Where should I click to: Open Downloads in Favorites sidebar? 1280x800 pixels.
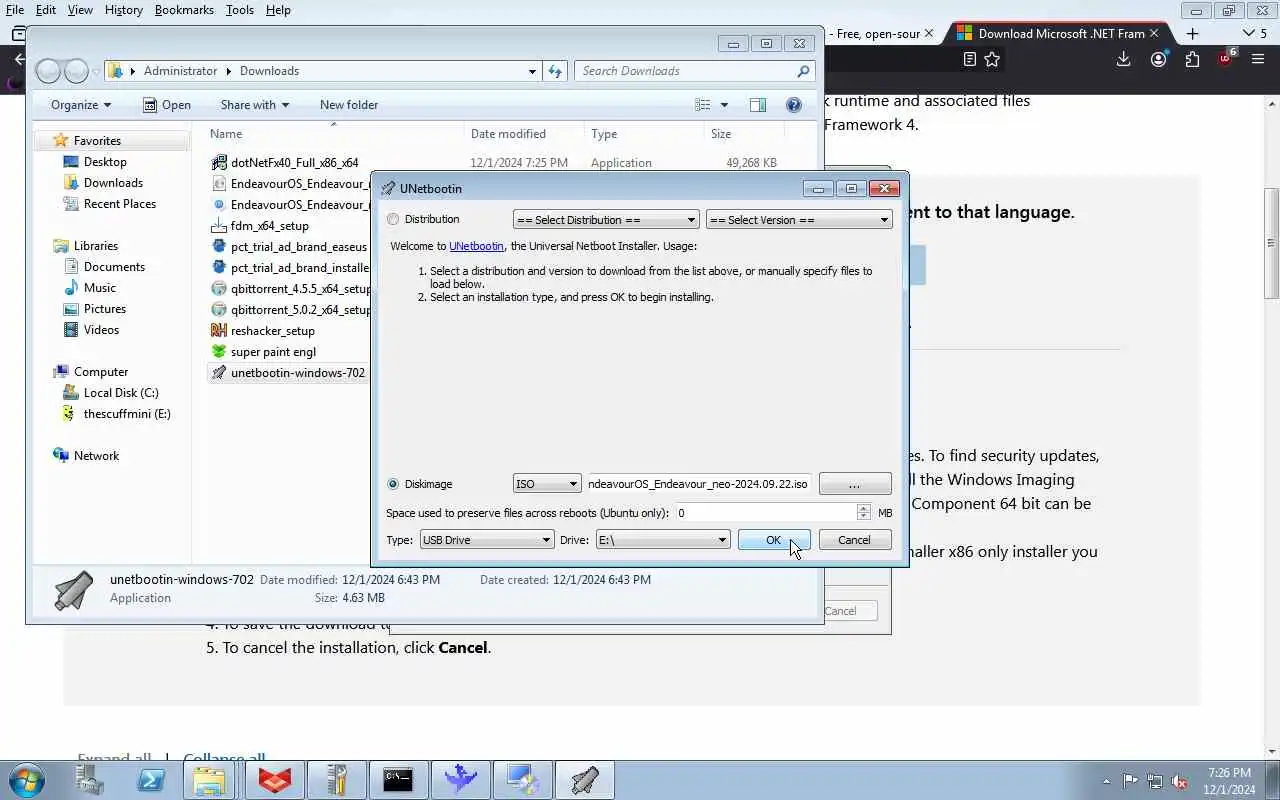[113, 183]
